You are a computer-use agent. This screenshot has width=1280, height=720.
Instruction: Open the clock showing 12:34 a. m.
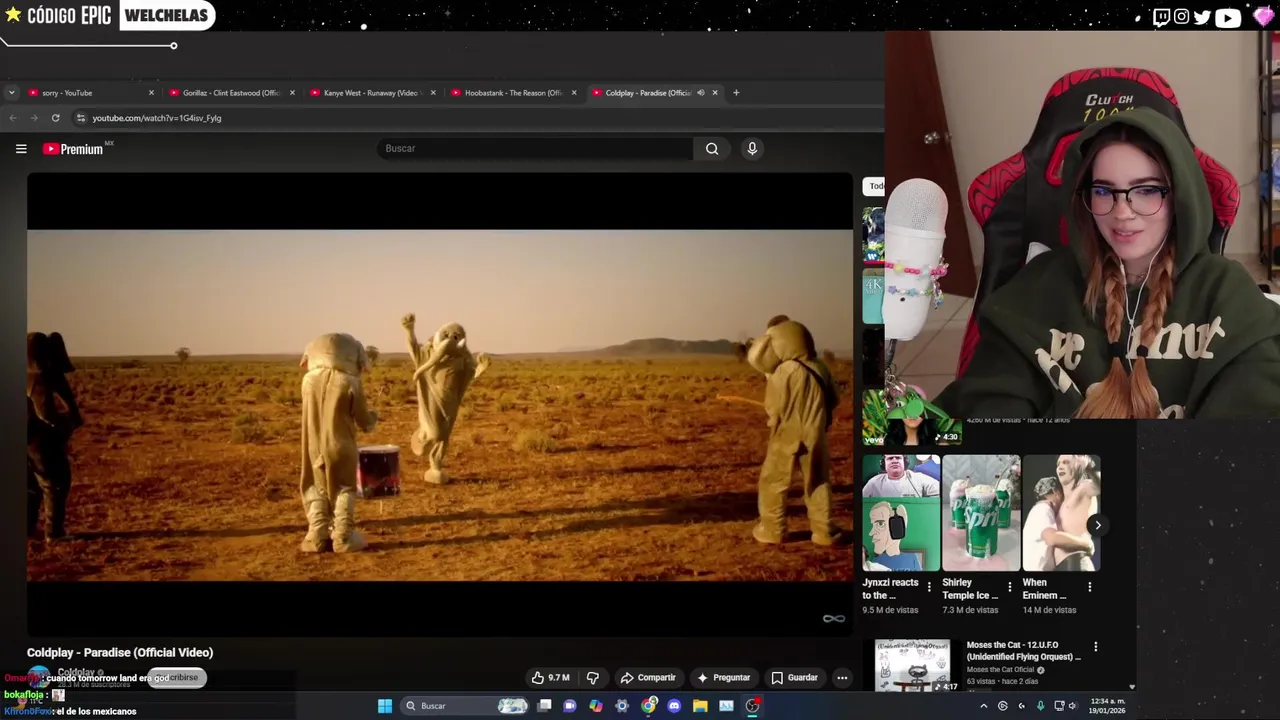1107,706
